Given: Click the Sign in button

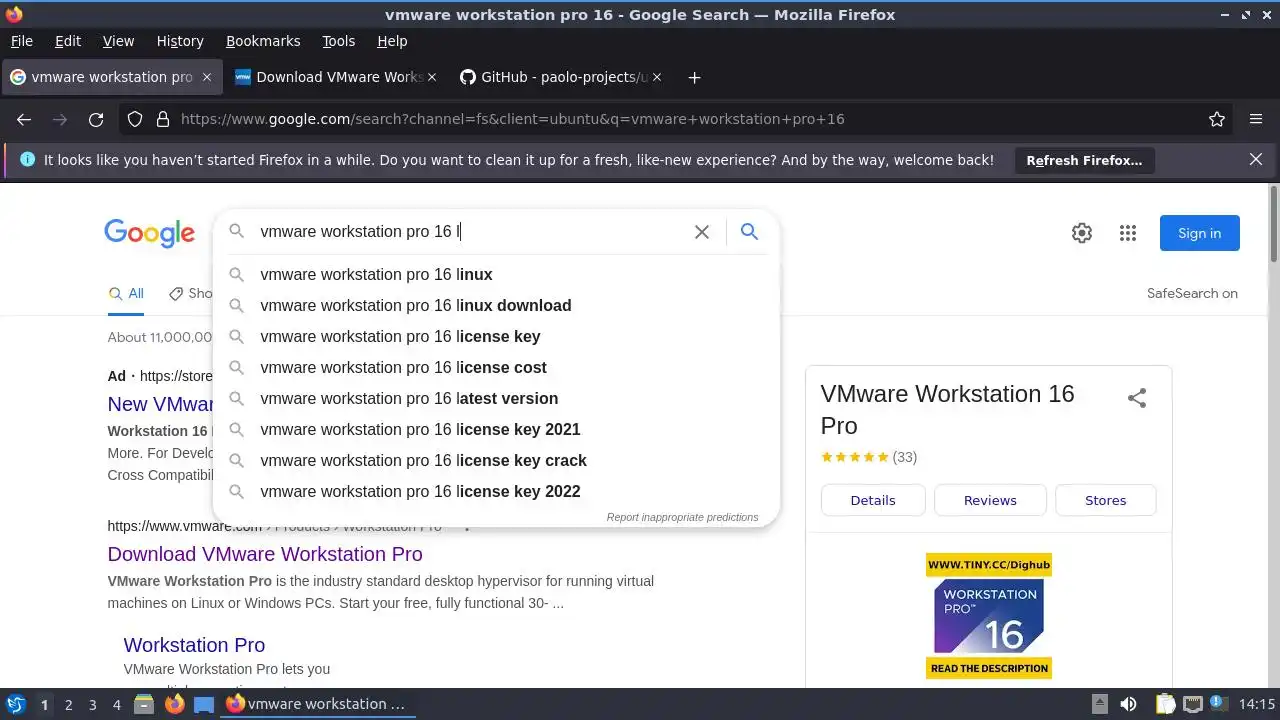Looking at the screenshot, I should tap(1199, 233).
